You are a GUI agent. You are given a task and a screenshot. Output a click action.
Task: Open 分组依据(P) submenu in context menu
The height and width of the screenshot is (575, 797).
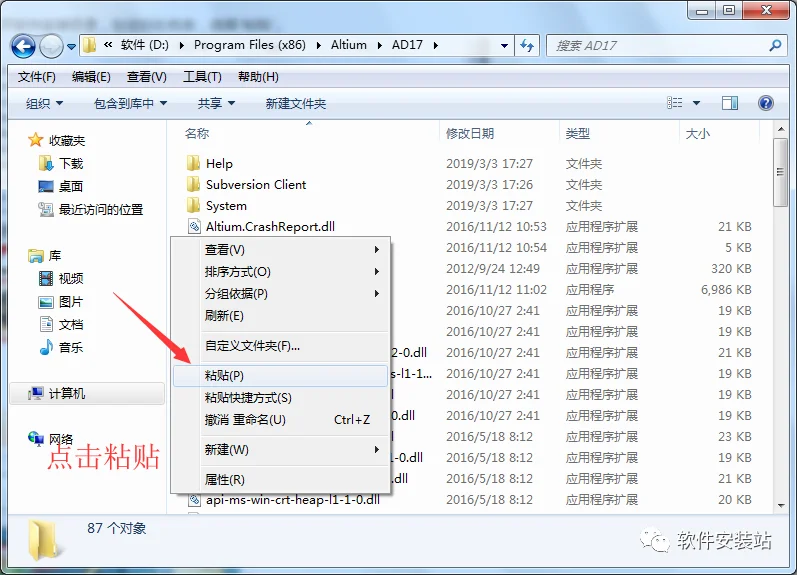click(x=281, y=294)
